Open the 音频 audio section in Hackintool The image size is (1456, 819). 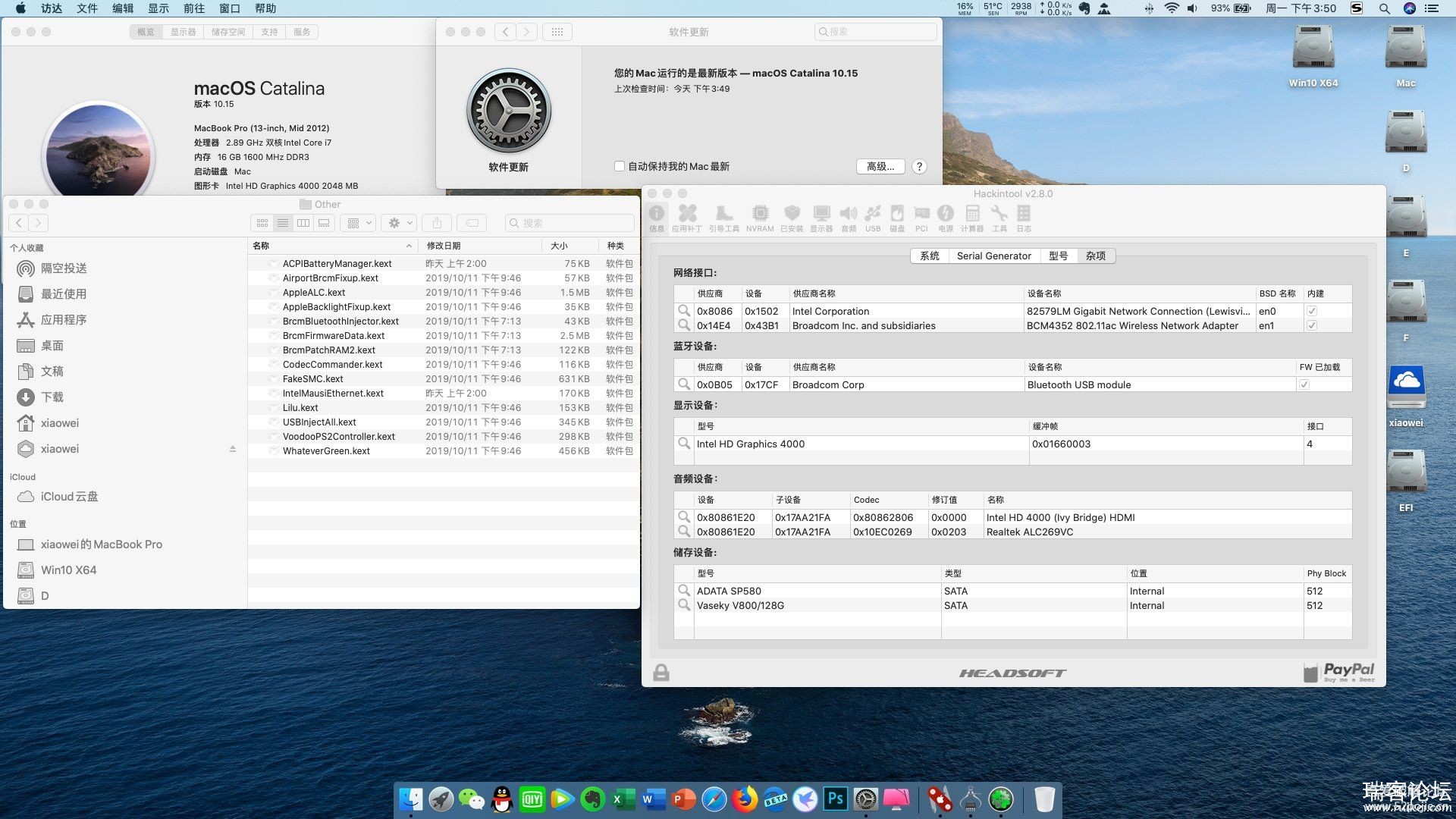(849, 218)
